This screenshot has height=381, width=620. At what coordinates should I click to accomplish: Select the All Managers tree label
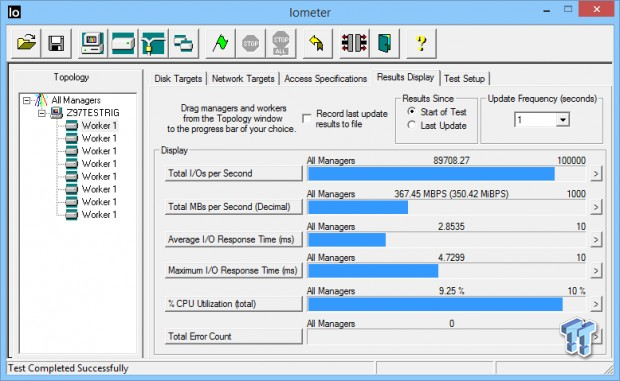76,100
